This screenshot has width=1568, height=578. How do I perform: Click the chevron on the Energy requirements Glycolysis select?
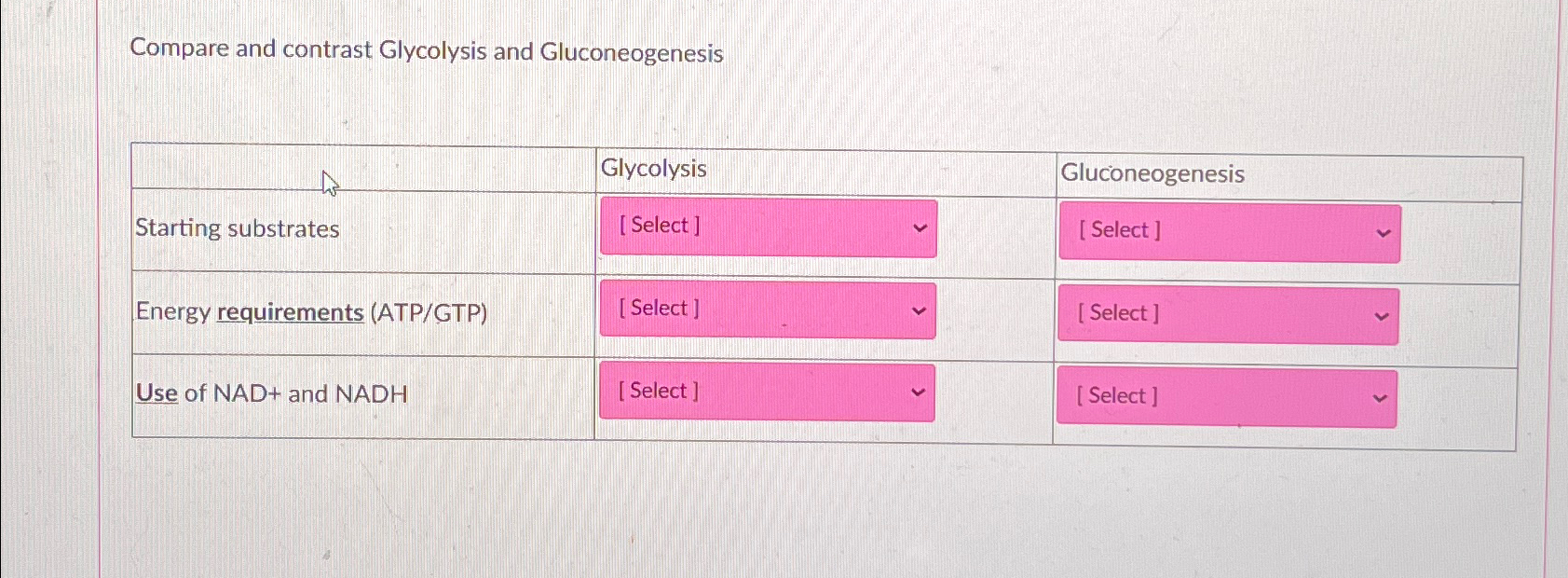click(920, 310)
